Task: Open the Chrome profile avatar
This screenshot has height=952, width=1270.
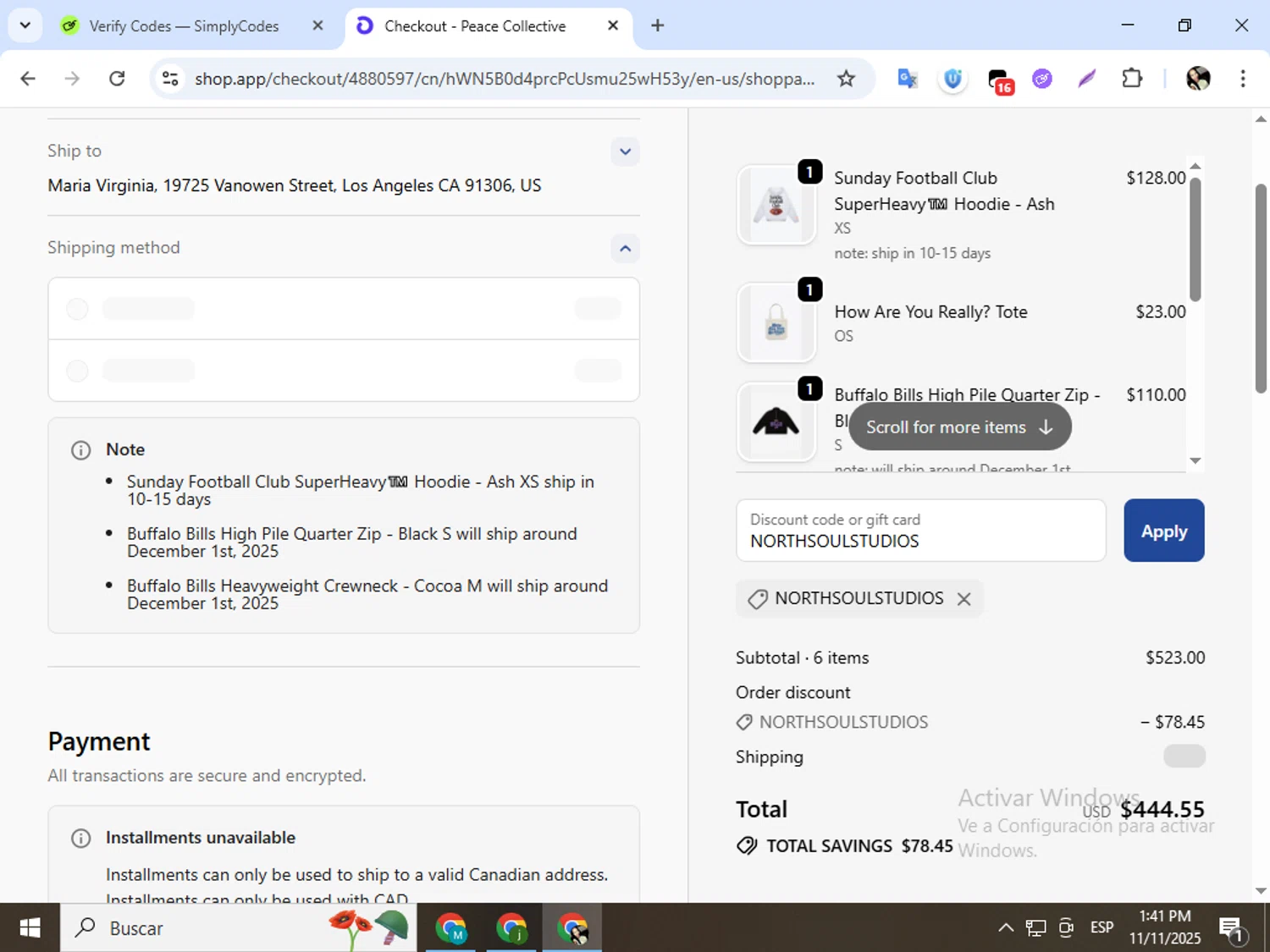Action: point(1198,79)
